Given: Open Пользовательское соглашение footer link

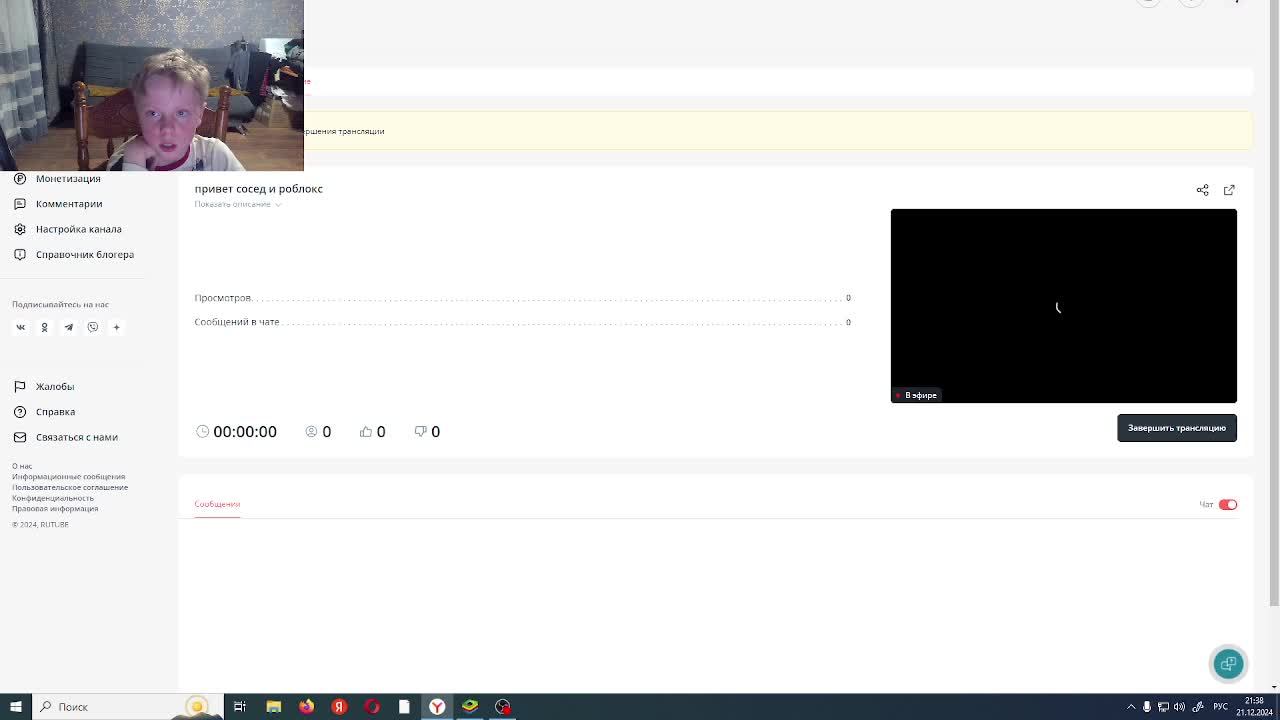Looking at the screenshot, I should 70,487.
